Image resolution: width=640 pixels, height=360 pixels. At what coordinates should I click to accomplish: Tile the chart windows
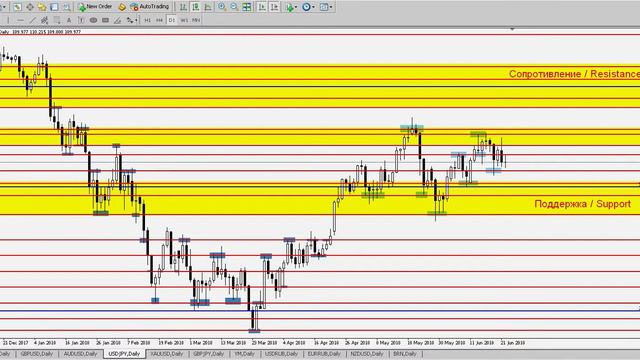pyautogui.click(x=247, y=7)
